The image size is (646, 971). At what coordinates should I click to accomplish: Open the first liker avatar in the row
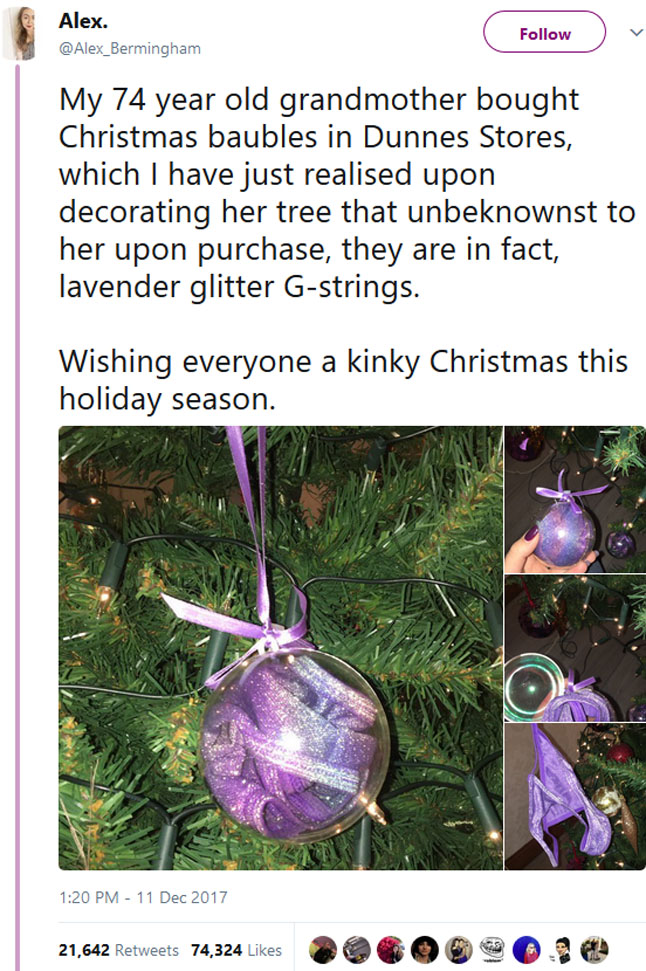323,950
